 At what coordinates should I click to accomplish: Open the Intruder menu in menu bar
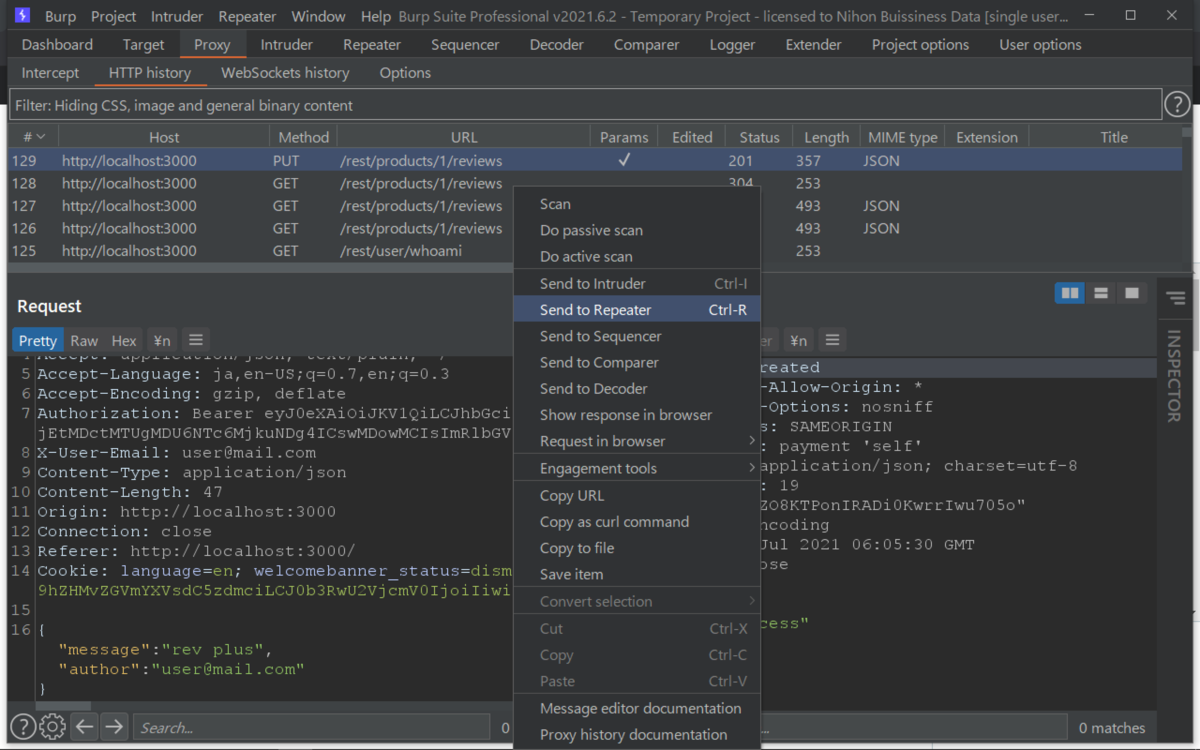(x=177, y=16)
